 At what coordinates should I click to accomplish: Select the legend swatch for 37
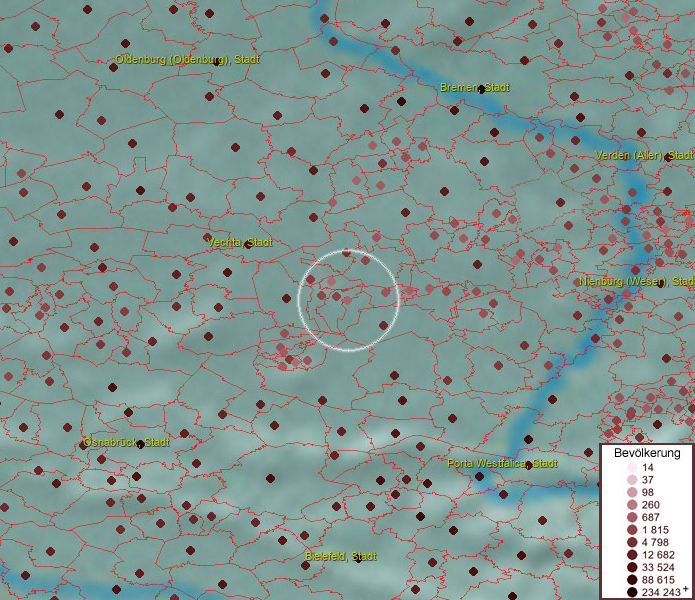(632, 479)
